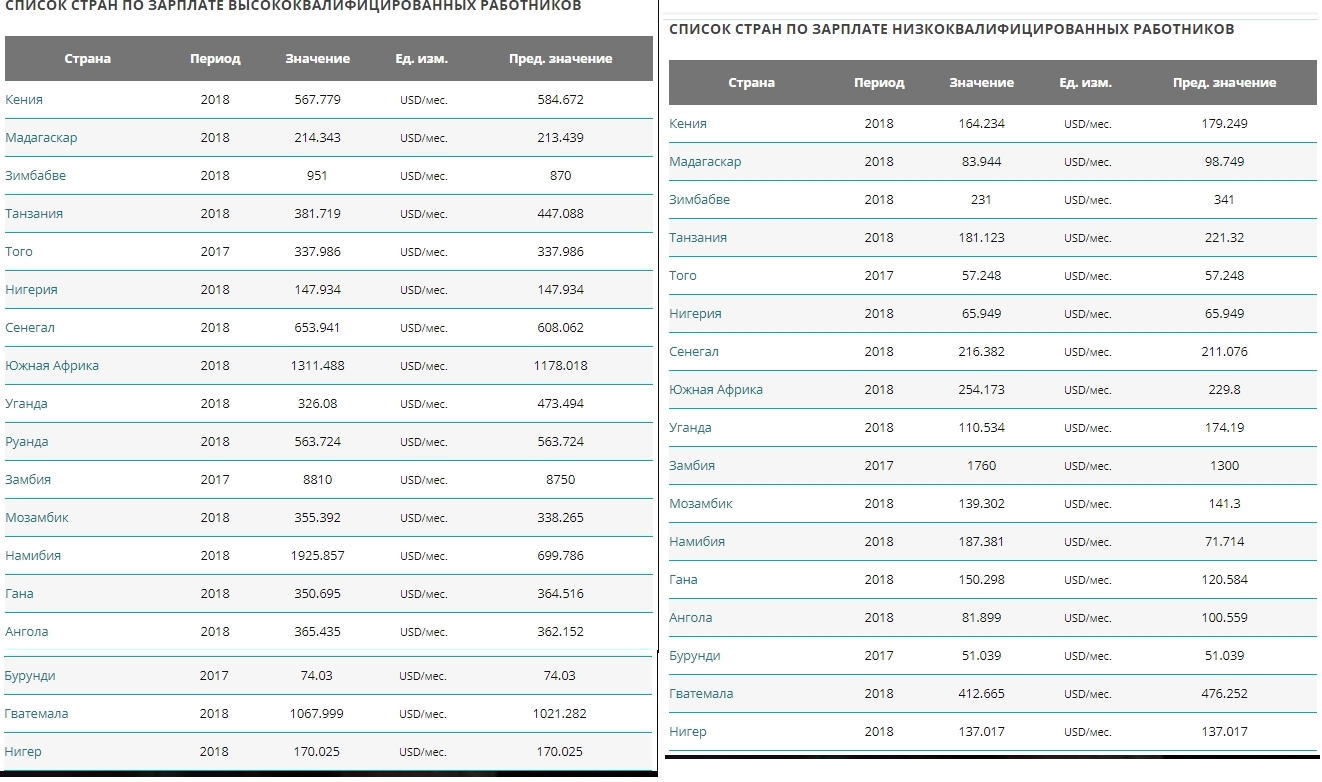Click the Страна header in right table
This screenshot has width=1322, height=782.
(x=751, y=83)
